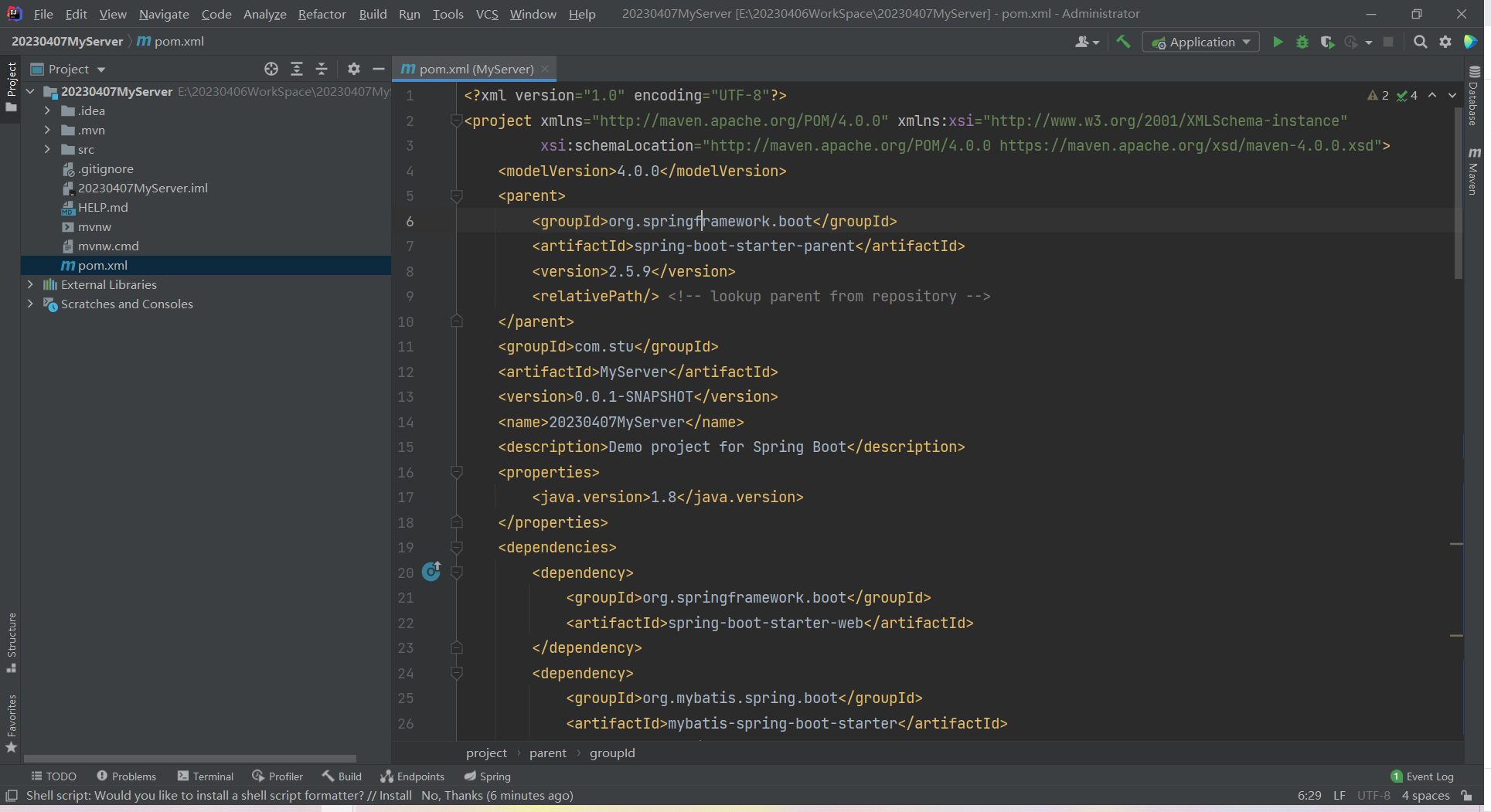Click the locate-in-project crosshair icon
The height and width of the screenshot is (812, 1491).
click(271, 70)
